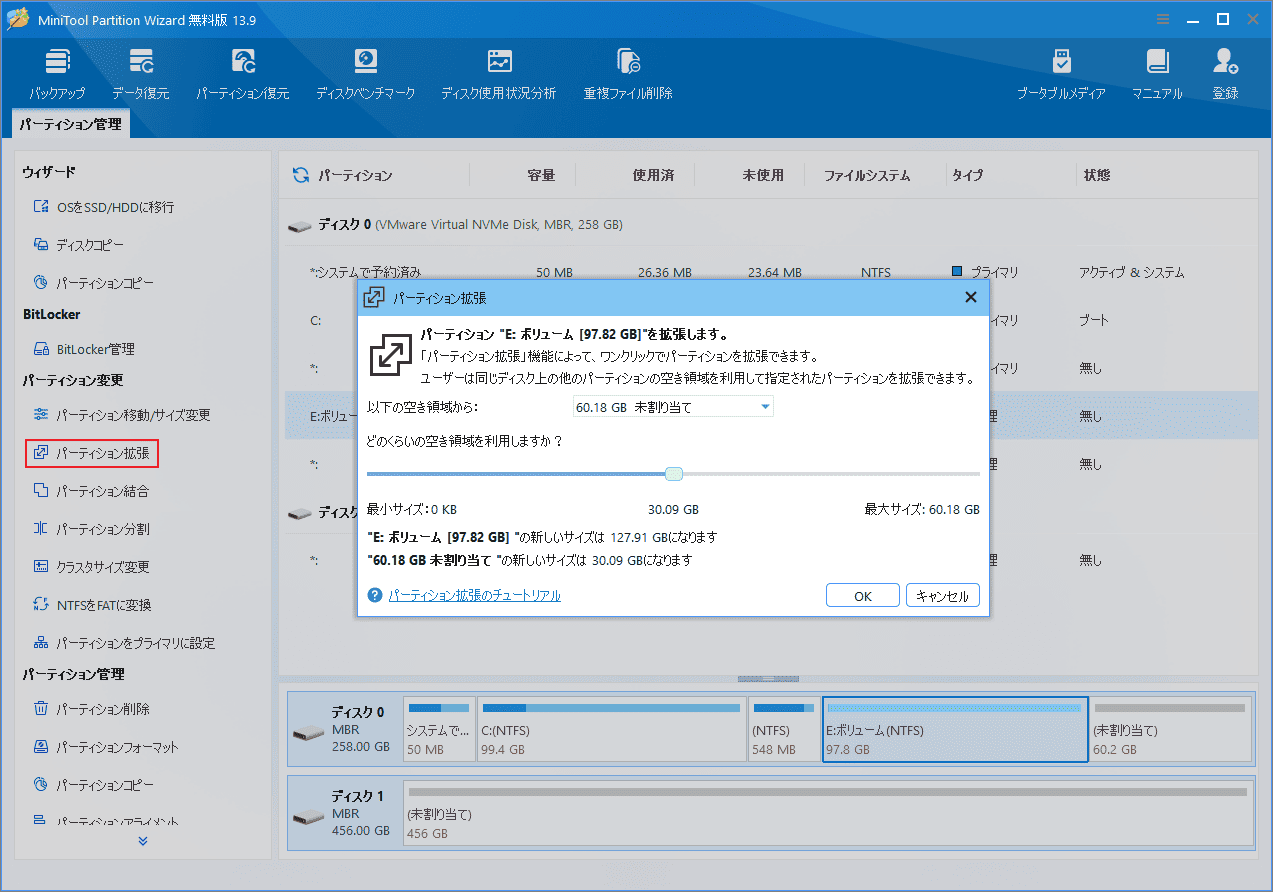Select パーティション結合 option

(x=92, y=491)
